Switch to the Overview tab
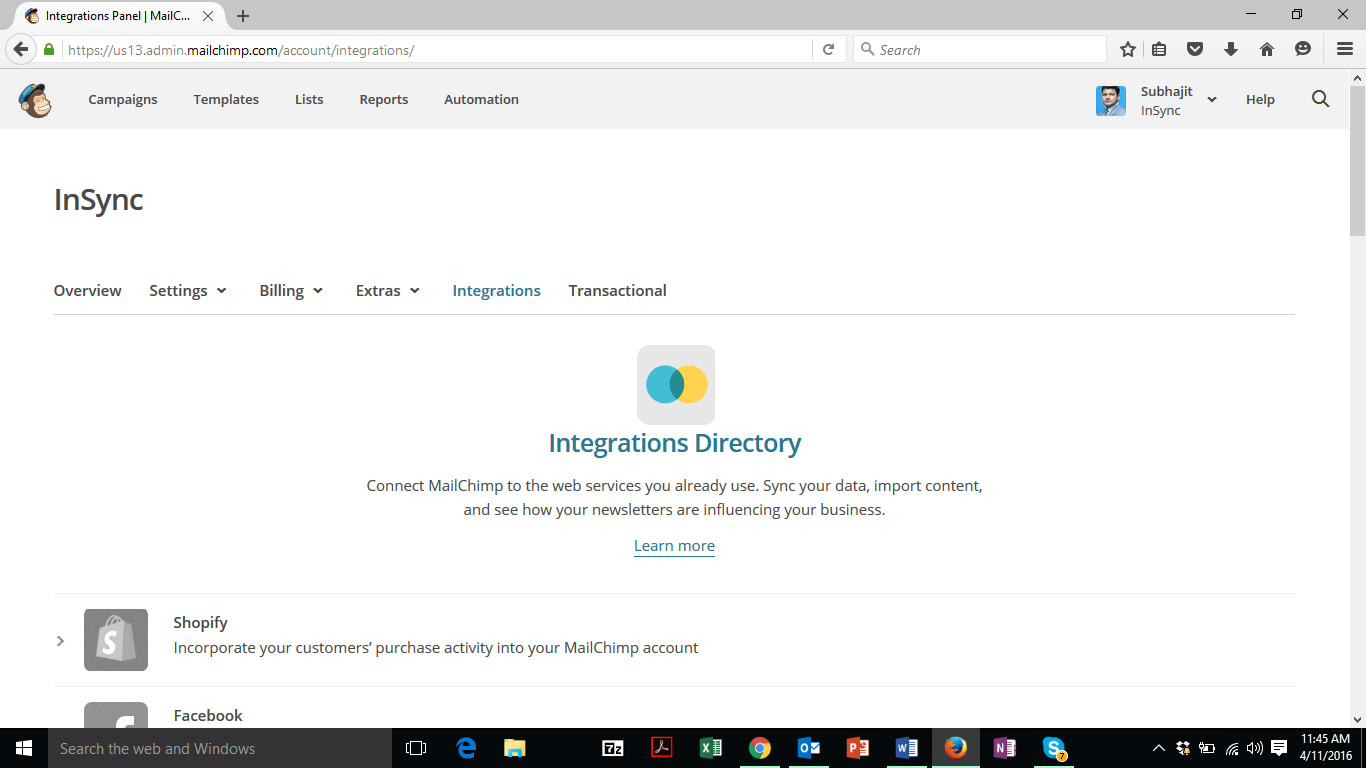Viewport: 1366px width, 768px height. [88, 290]
